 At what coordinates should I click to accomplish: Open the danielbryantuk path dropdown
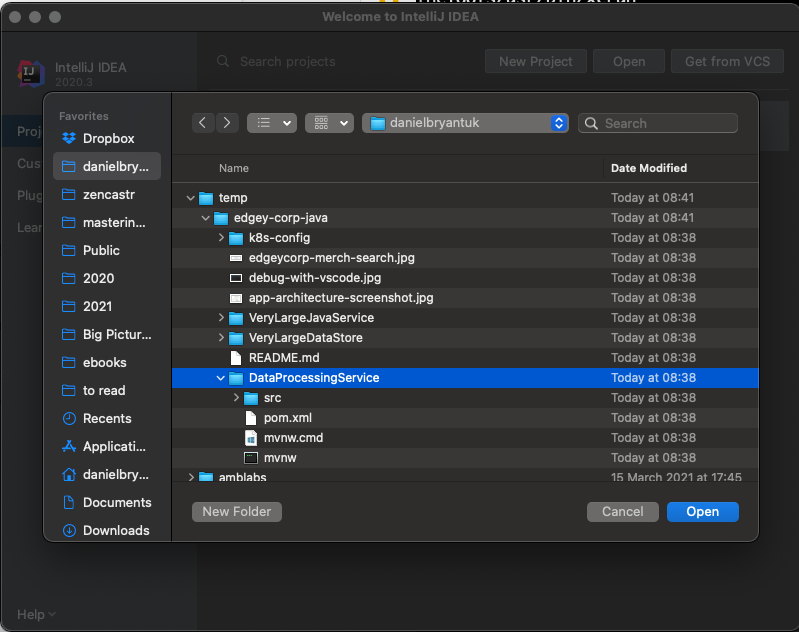[466, 123]
